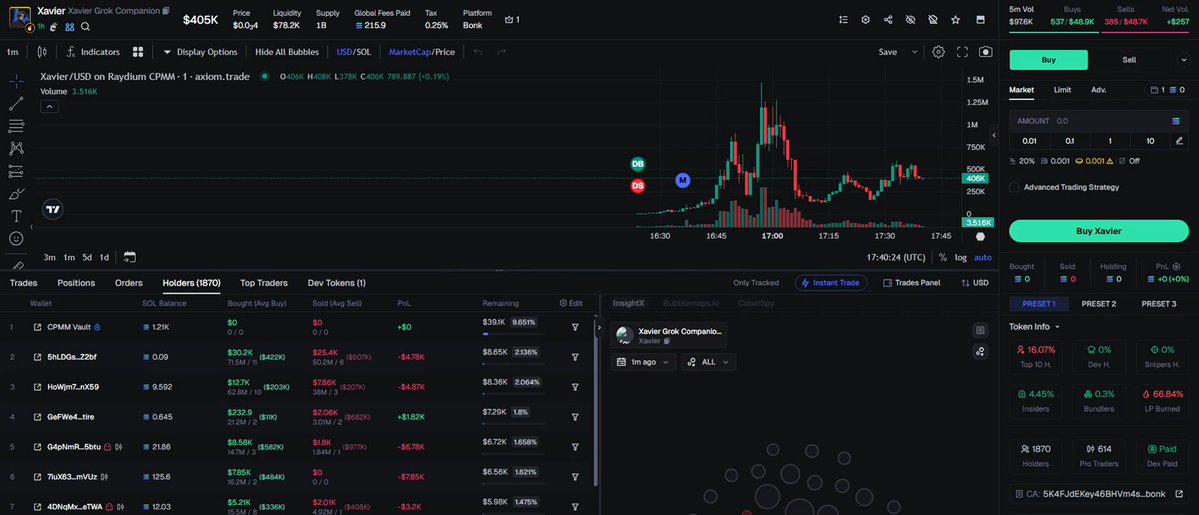
Task: Click the candlestick chart style icon
Action: (x=42, y=52)
